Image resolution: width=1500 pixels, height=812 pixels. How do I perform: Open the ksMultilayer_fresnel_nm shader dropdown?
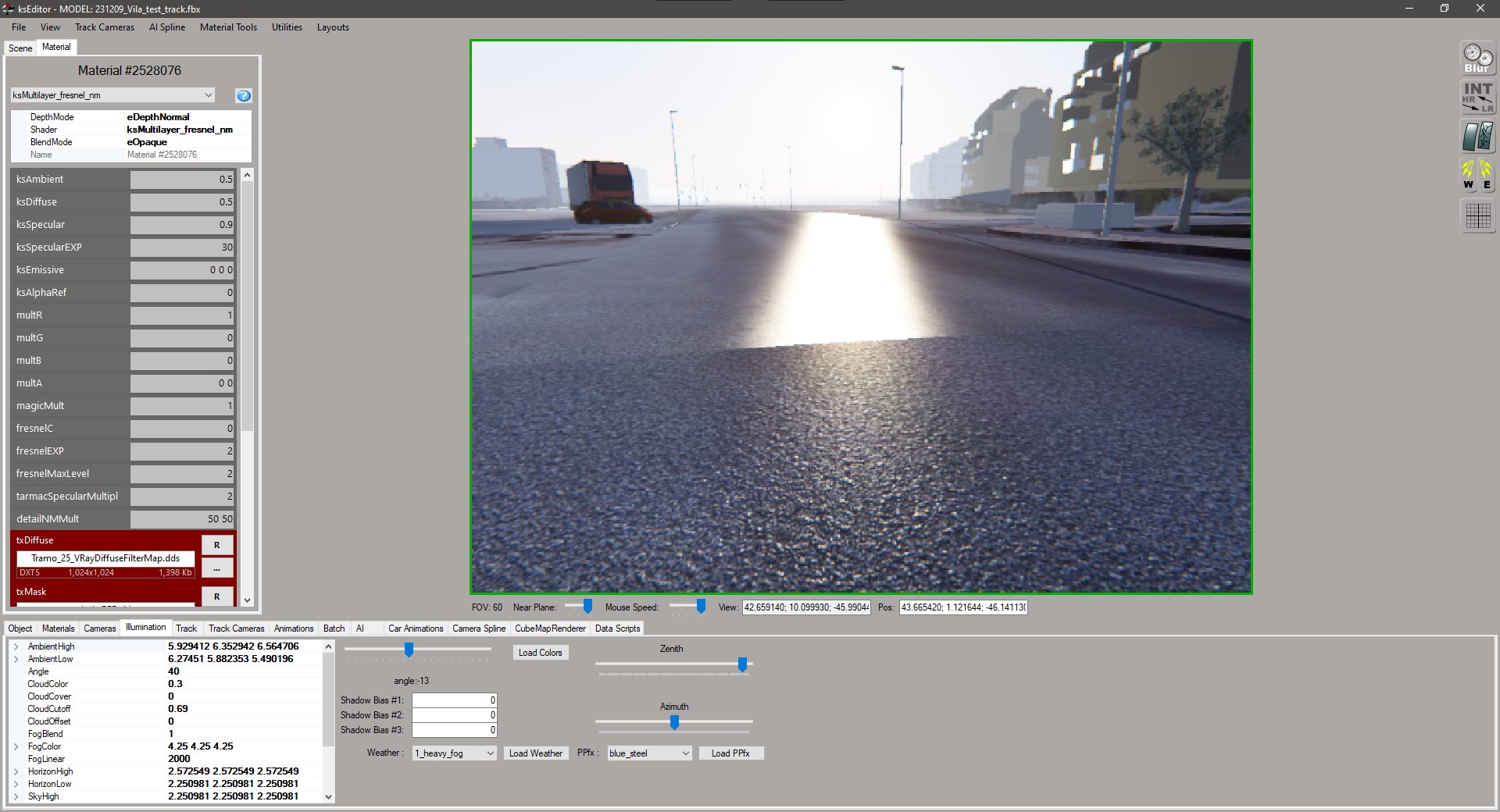pos(112,95)
